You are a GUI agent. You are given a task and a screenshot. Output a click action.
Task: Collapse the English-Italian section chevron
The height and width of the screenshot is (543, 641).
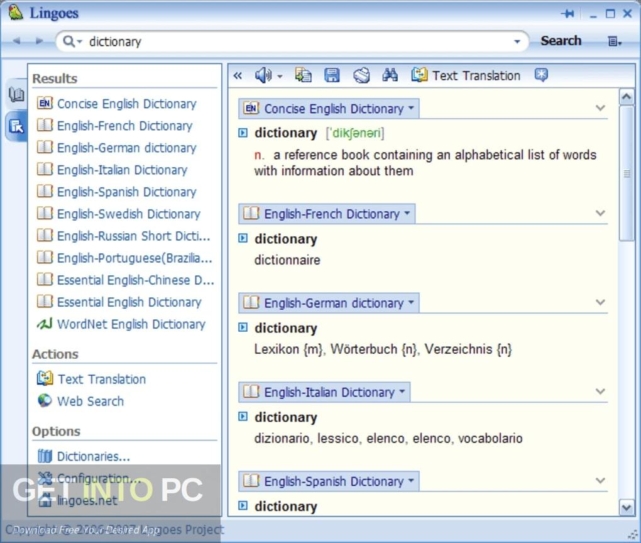pos(600,392)
